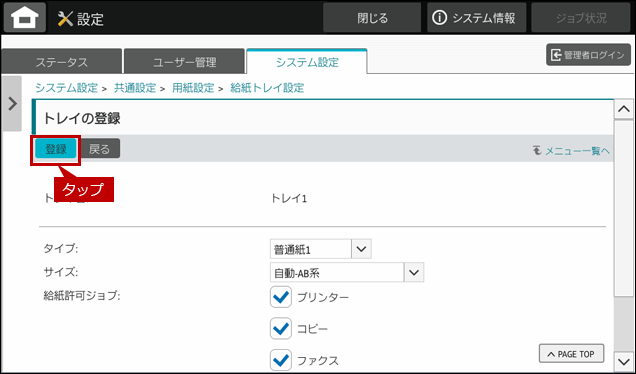Go to the home screen icon

(25, 18)
